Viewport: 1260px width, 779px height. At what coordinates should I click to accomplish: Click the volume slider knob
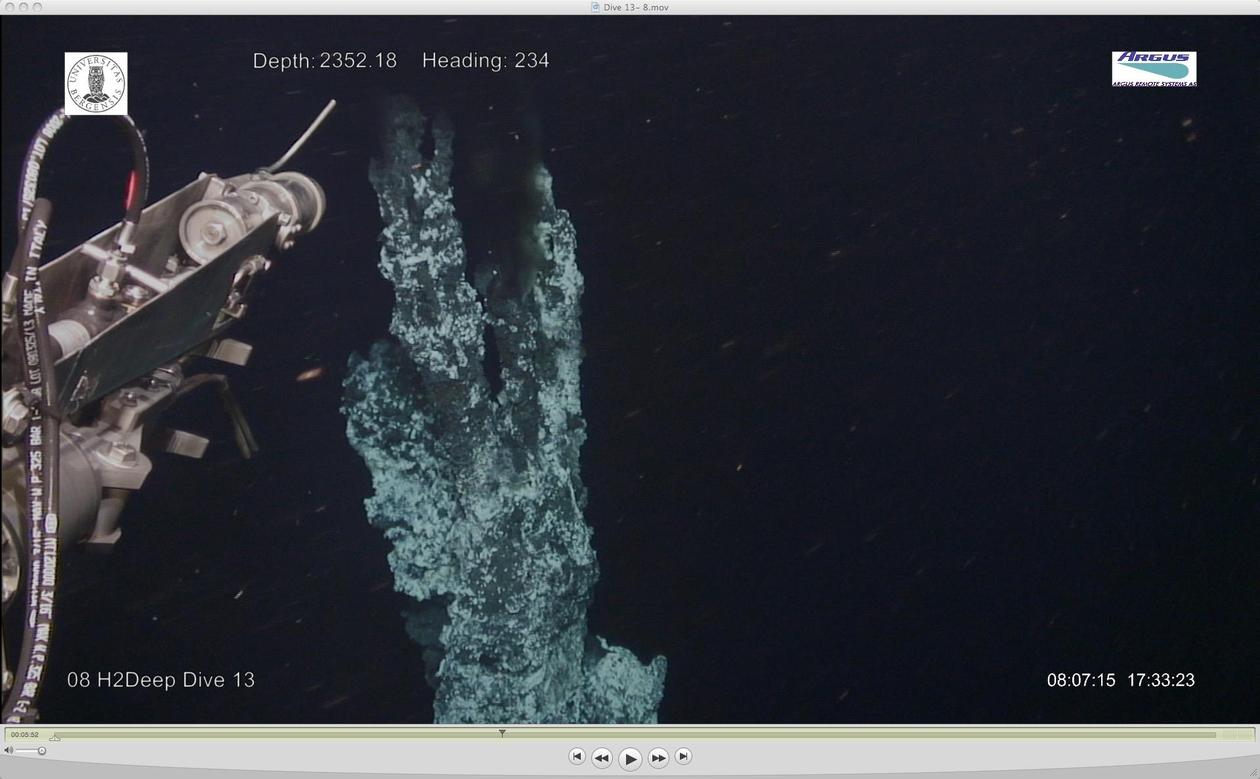pos(41,751)
